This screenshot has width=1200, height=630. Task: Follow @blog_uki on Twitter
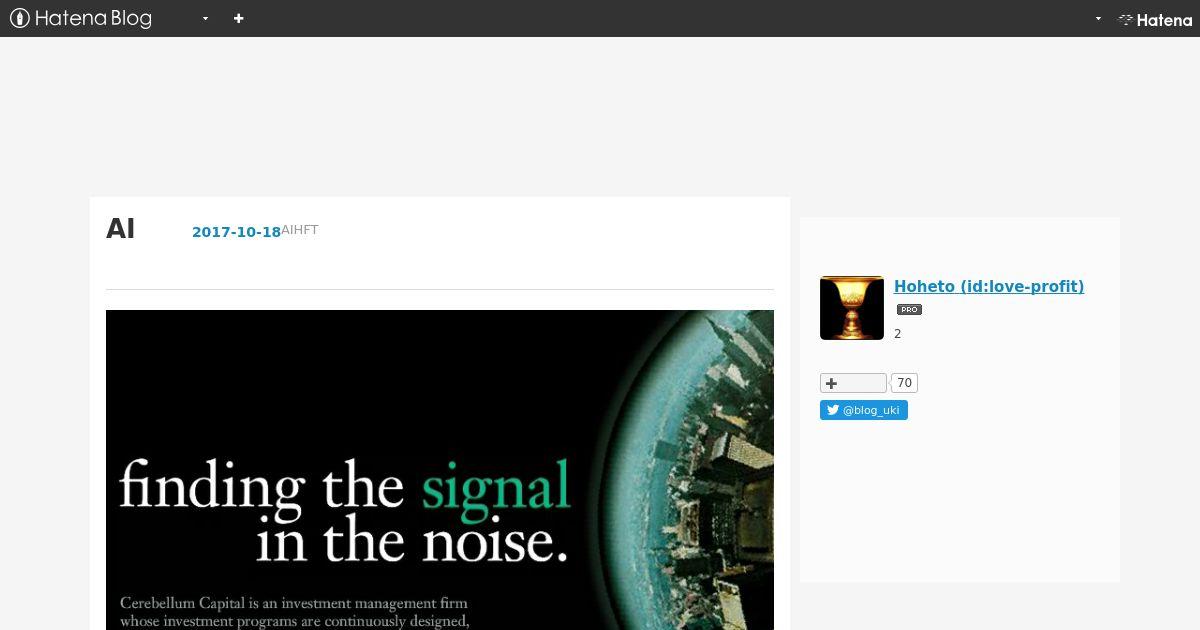(x=864, y=410)
